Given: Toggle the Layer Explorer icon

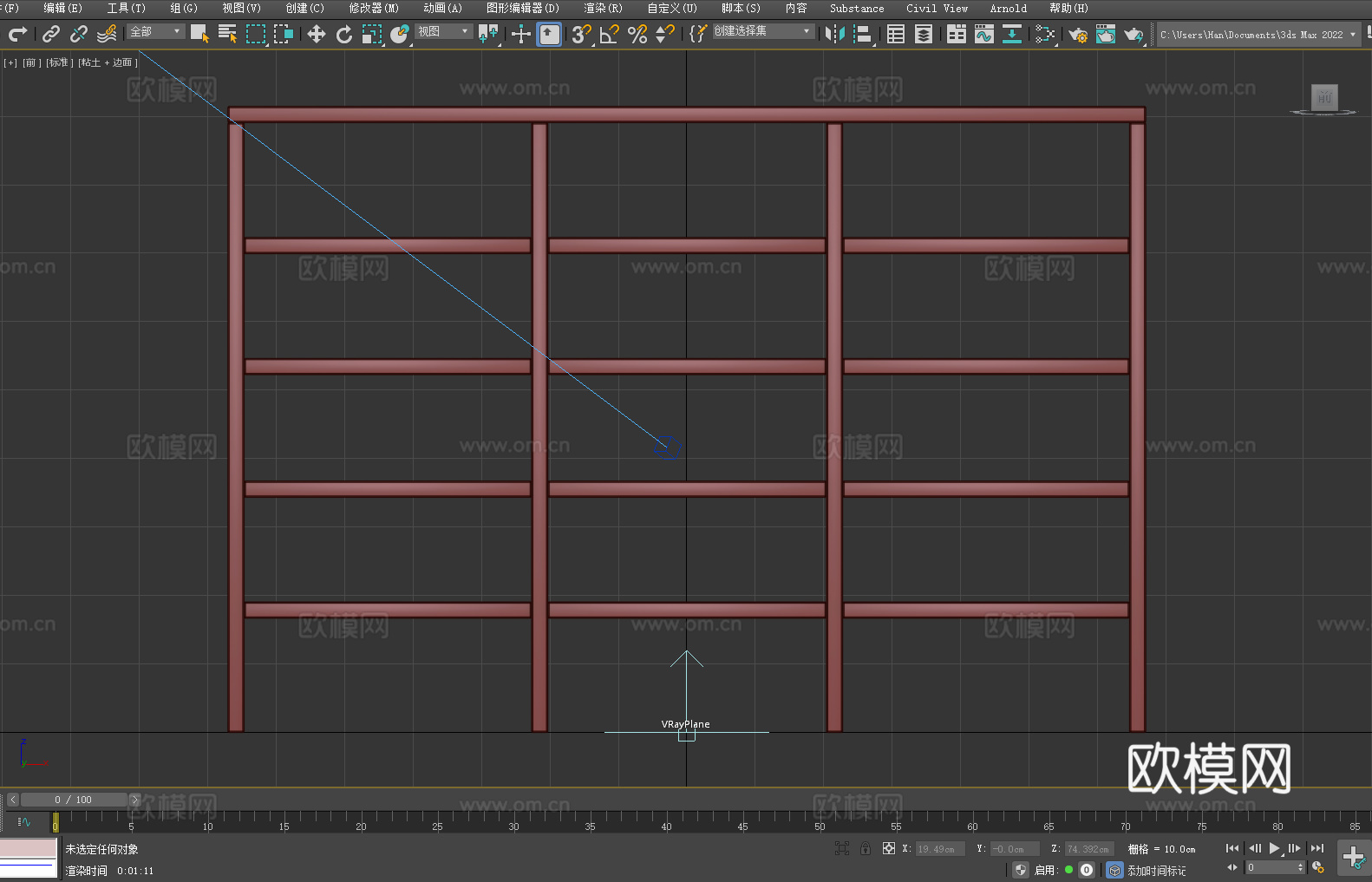Looking at the screenshot, I should [924, 34].
